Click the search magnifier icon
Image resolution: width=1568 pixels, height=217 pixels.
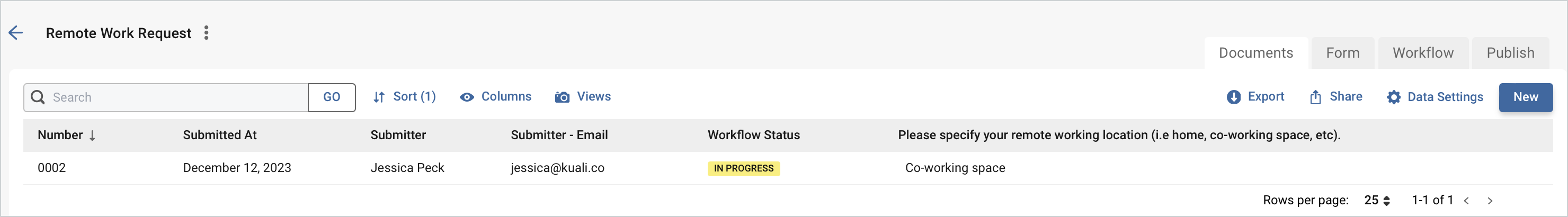coord(38,97)
